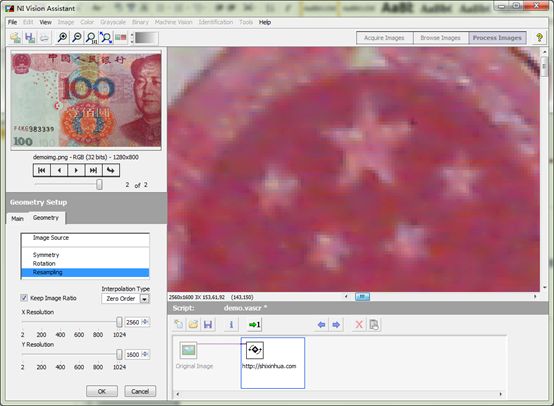This screenshot has height=406, width=554.
Task: Open the File menu
Action: [12, 22]
